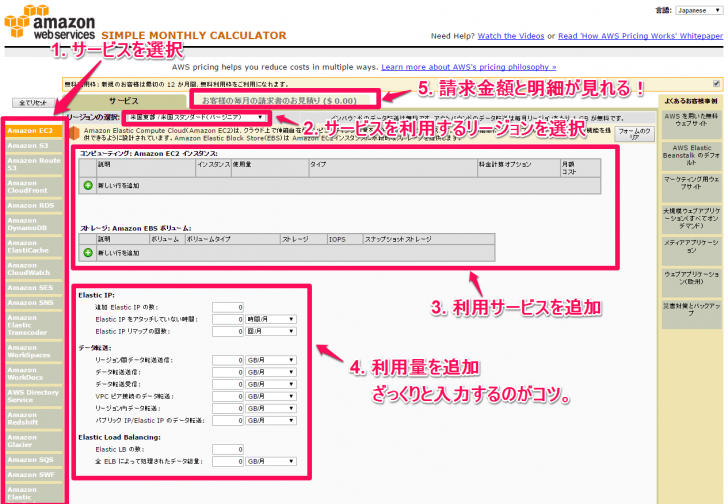Click the unattached Elastic IP hours input
Image resolution: width=728 pixels, height=504 pixels.
(228, 319)
